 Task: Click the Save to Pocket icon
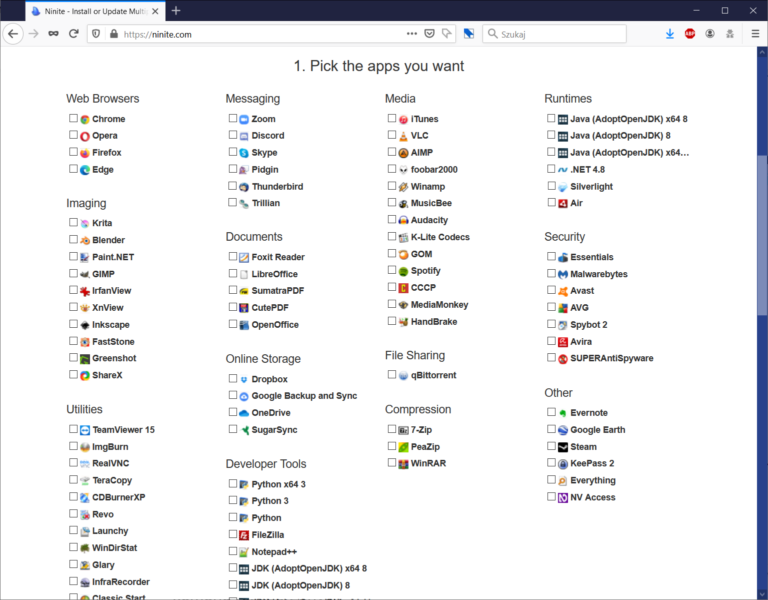click(x=429, y=34)
